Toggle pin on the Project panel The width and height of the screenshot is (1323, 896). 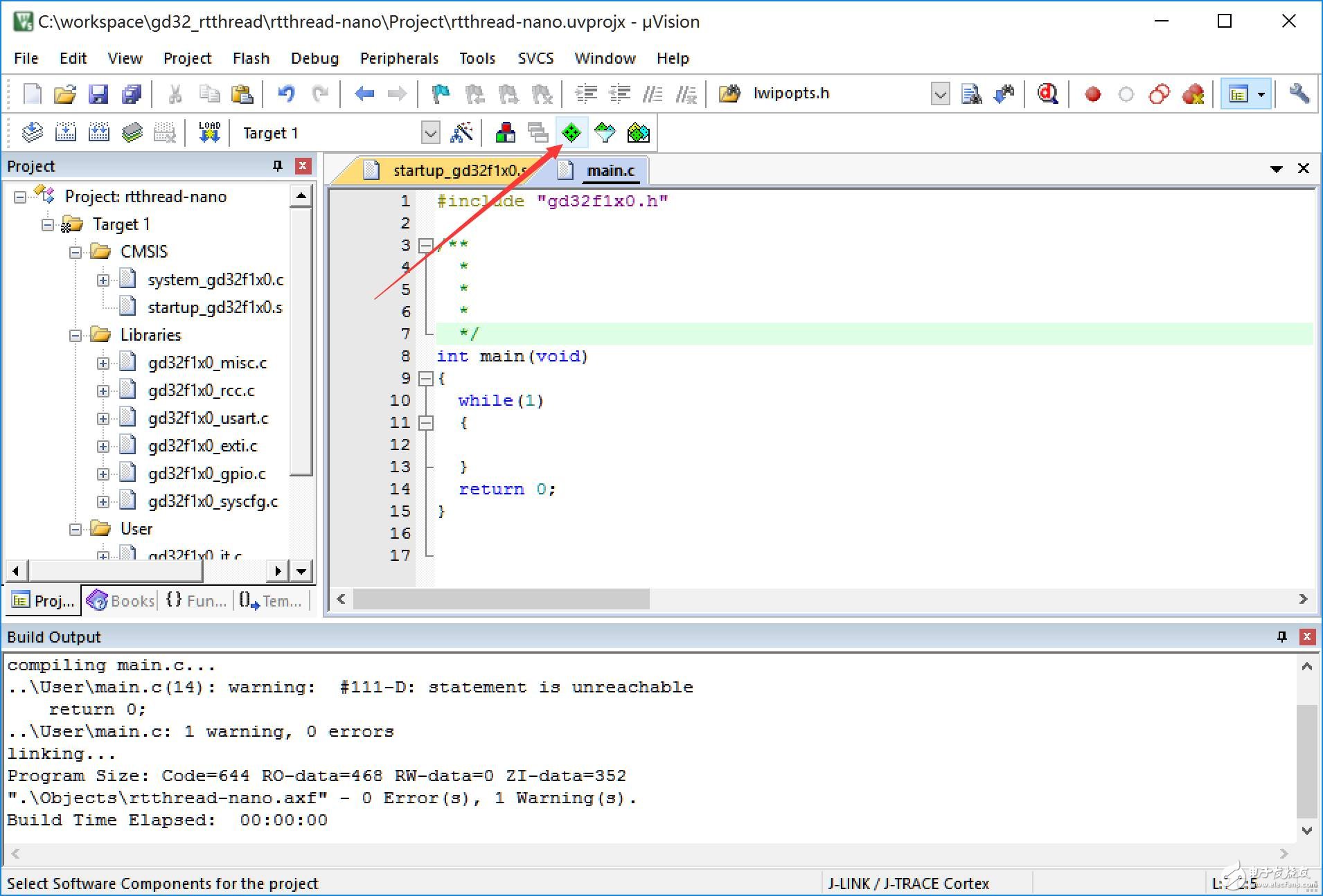(x=278, y=166)
